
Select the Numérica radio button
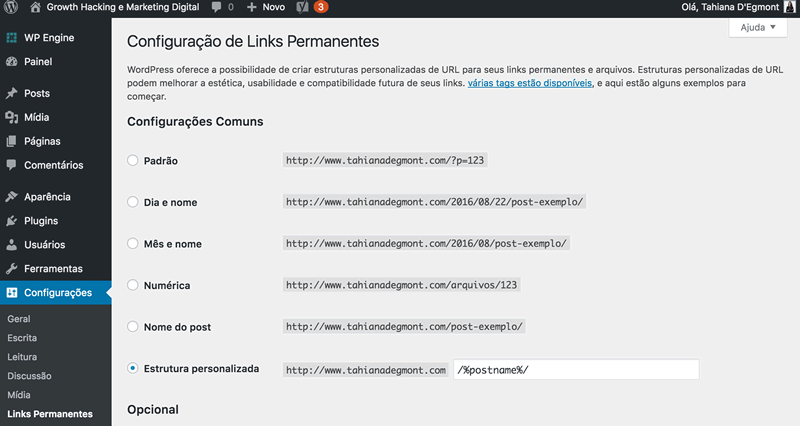[x=133, y=285]
